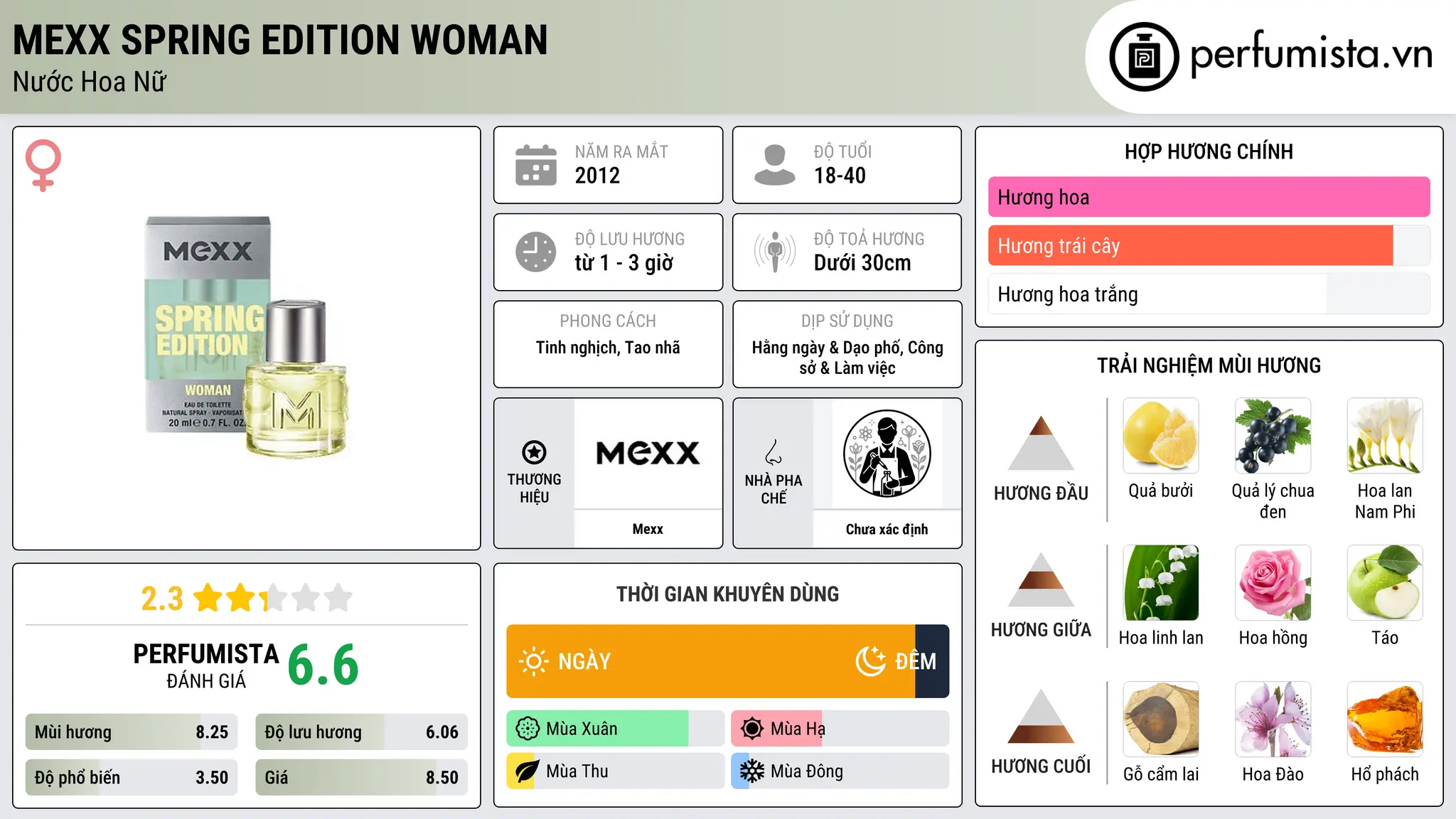
Task: Click the perfumista.vn perfume bottle logo icon
Action: pyautogui.click(x=1144, y=57)
